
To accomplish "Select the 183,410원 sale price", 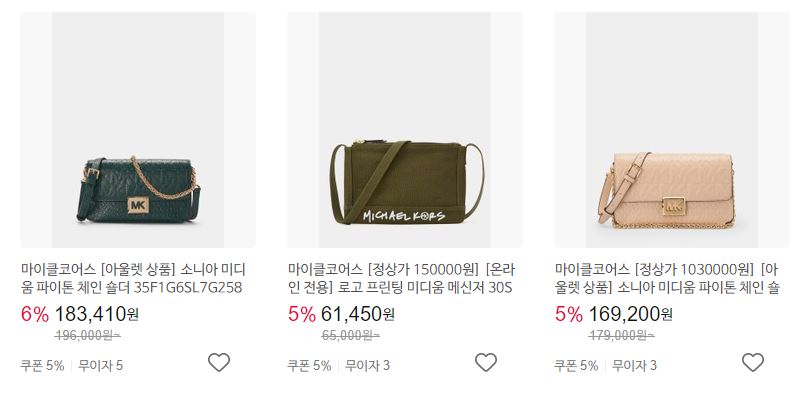I will point(96,314).
